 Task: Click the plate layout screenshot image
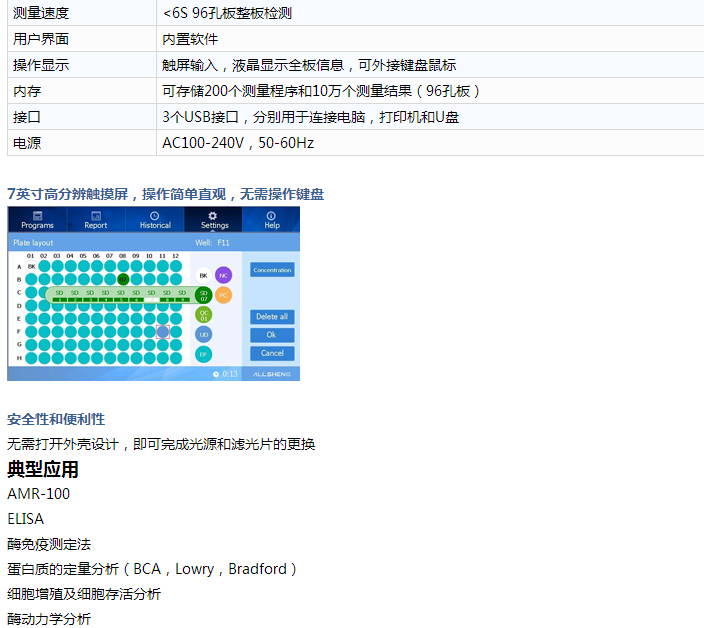click(x=153, y=293)
